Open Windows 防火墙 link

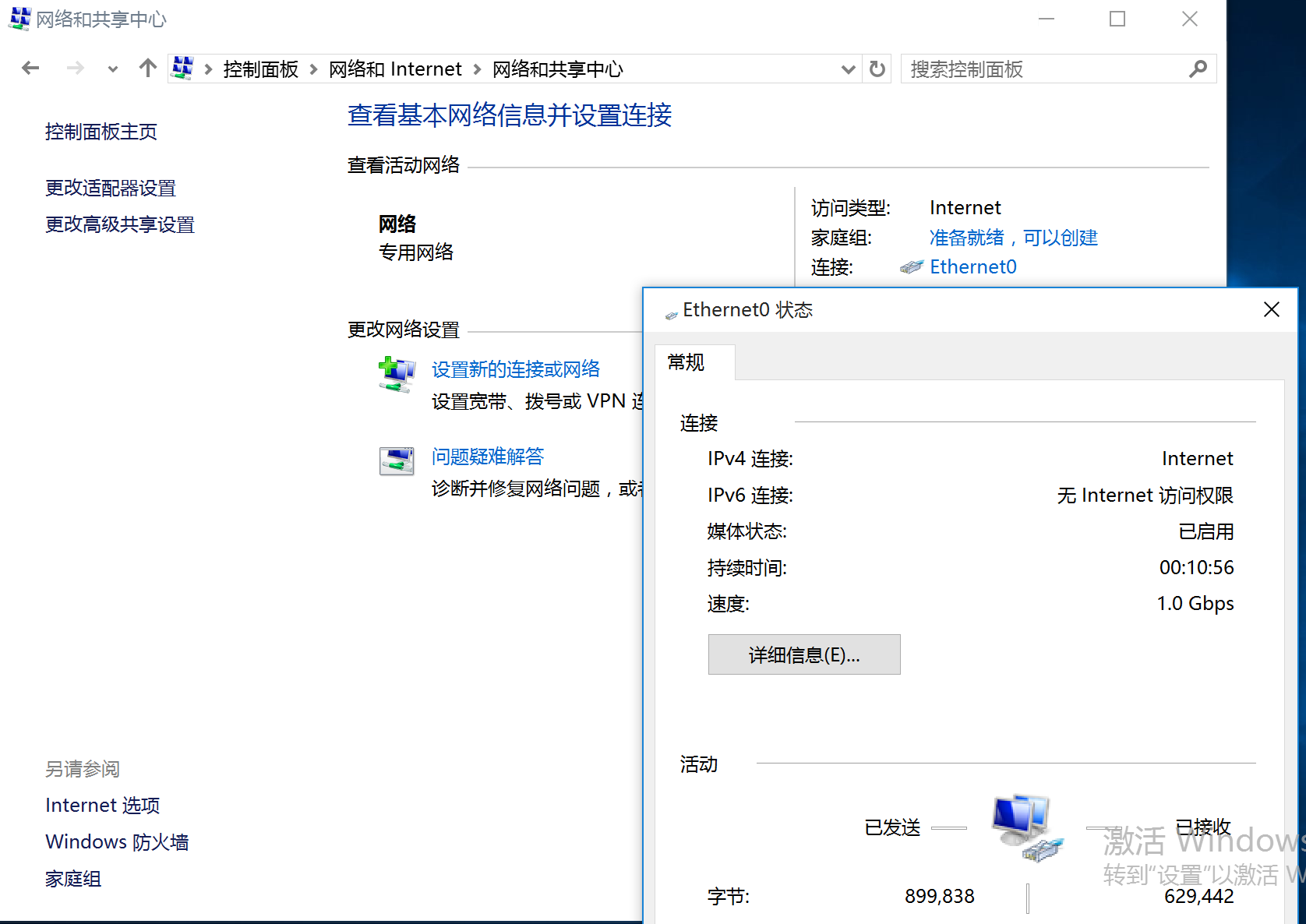(x=117, y=842)
